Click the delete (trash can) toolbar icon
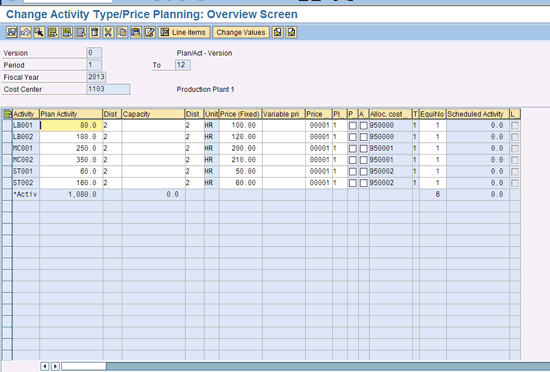This screenshot has width=550, height=372. [95, 32]
